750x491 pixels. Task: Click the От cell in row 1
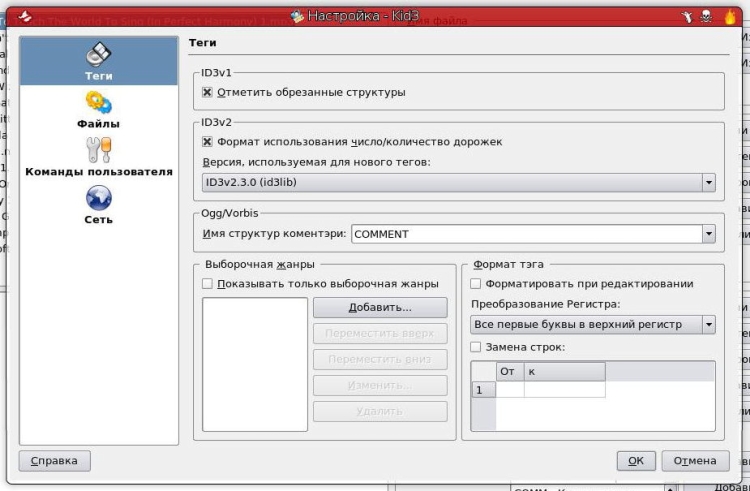tap(510, 389)
